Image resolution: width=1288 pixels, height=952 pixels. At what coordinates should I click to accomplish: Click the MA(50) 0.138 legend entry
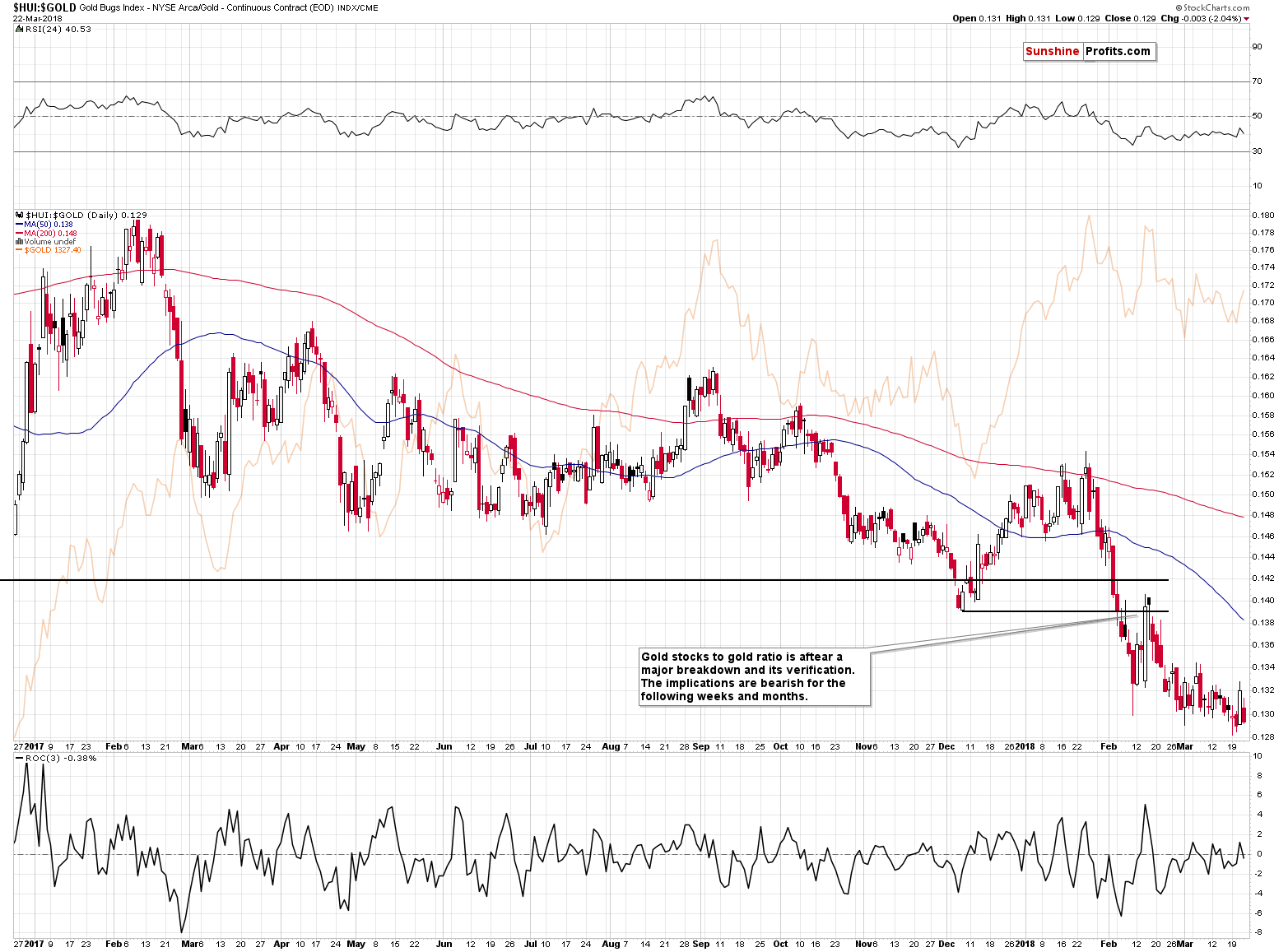coord(48,224)
